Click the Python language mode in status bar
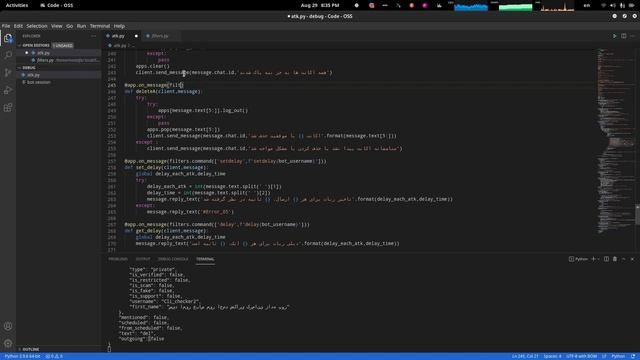The height and width of the screenshot is (360, 640). coord(618,356)
